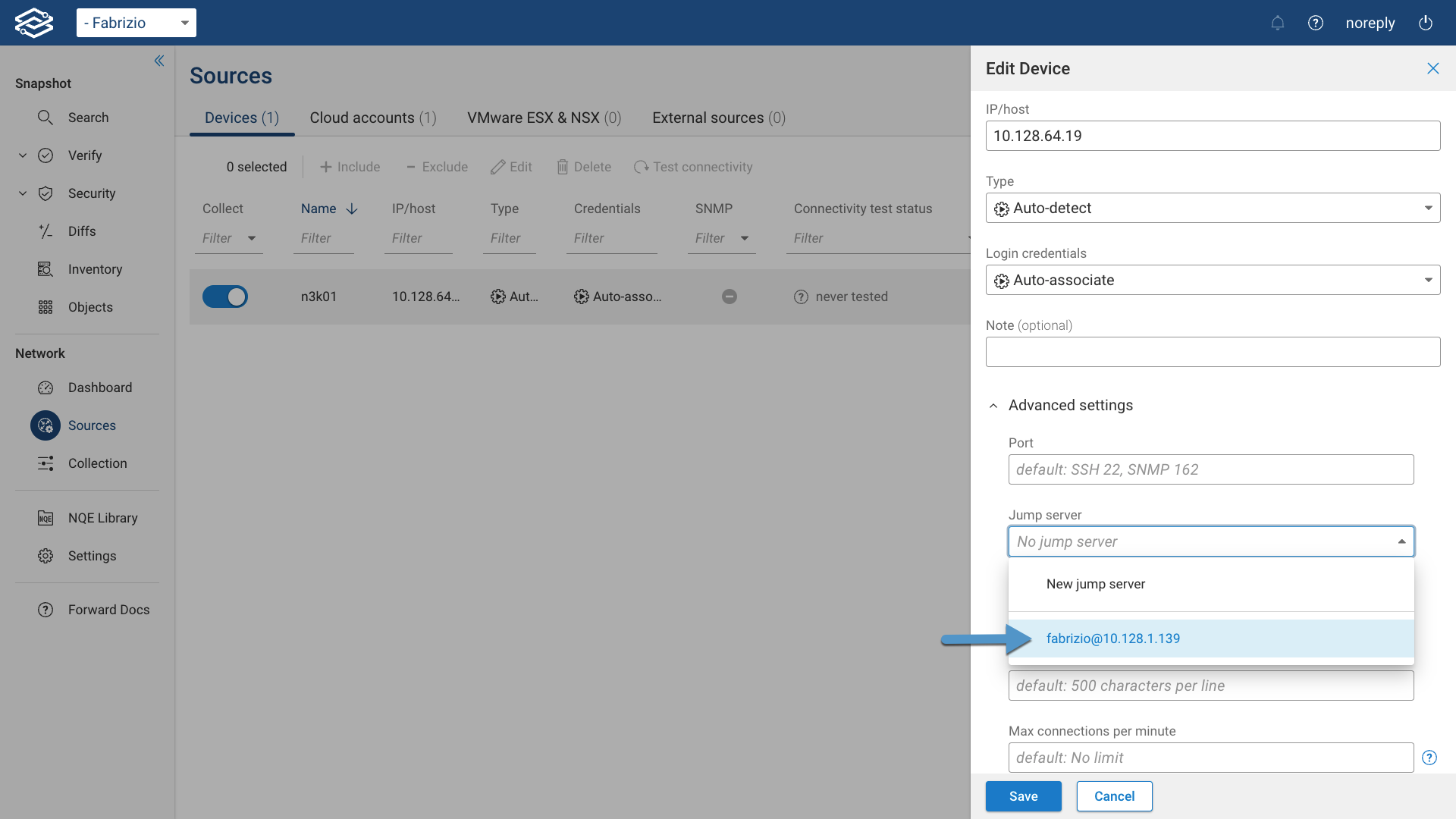This screenshot has width=1456, height=819.
Task: Click the power logout icon
Action: 1426,23
